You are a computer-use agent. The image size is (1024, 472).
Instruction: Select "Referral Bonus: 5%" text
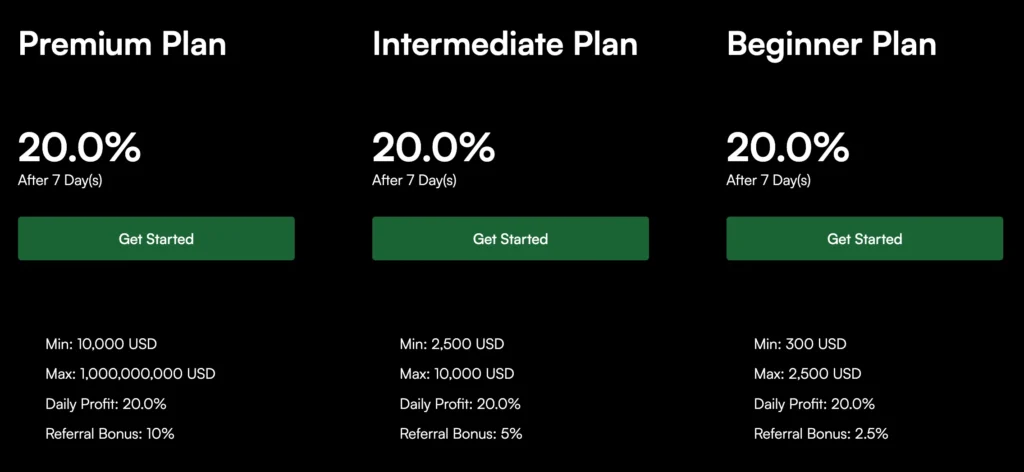(461, 434)
